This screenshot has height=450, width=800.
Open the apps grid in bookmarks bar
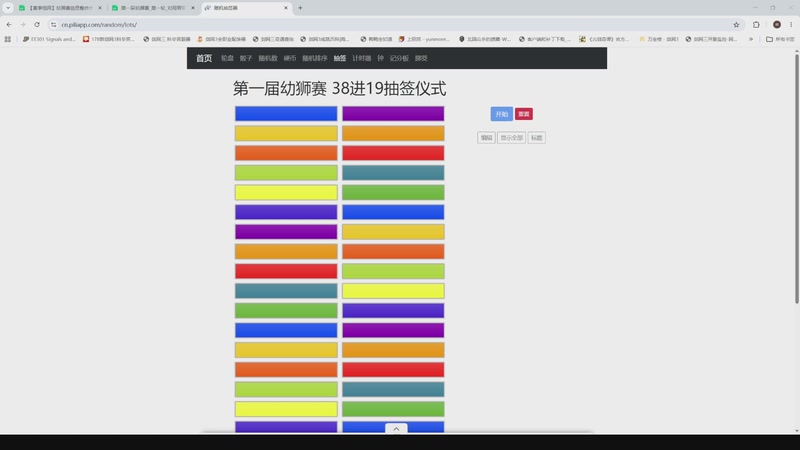pos(8,39)
